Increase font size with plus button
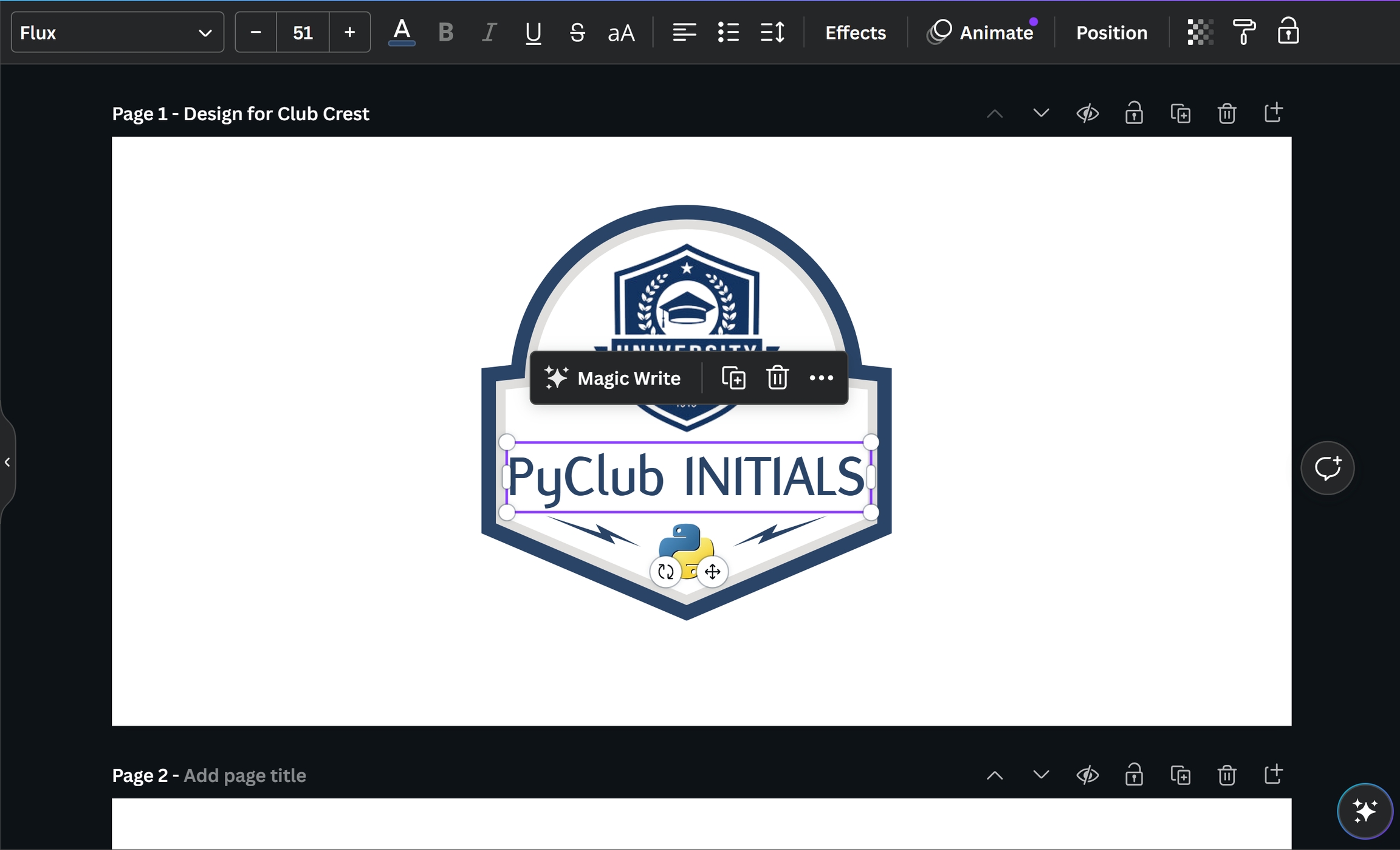 pyautogui.click(x=349, y=32)
